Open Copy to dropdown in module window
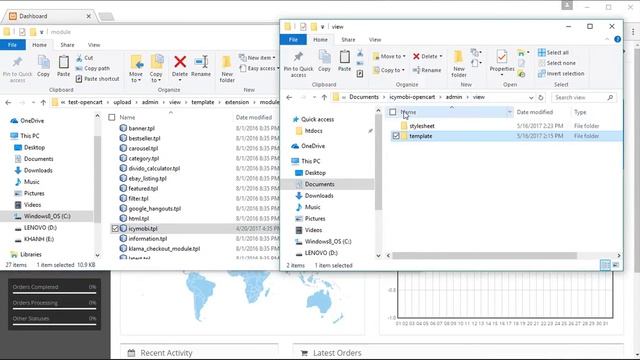Viewport: 640px width, 360px height. pyautogui.click(x=156, y=69)
